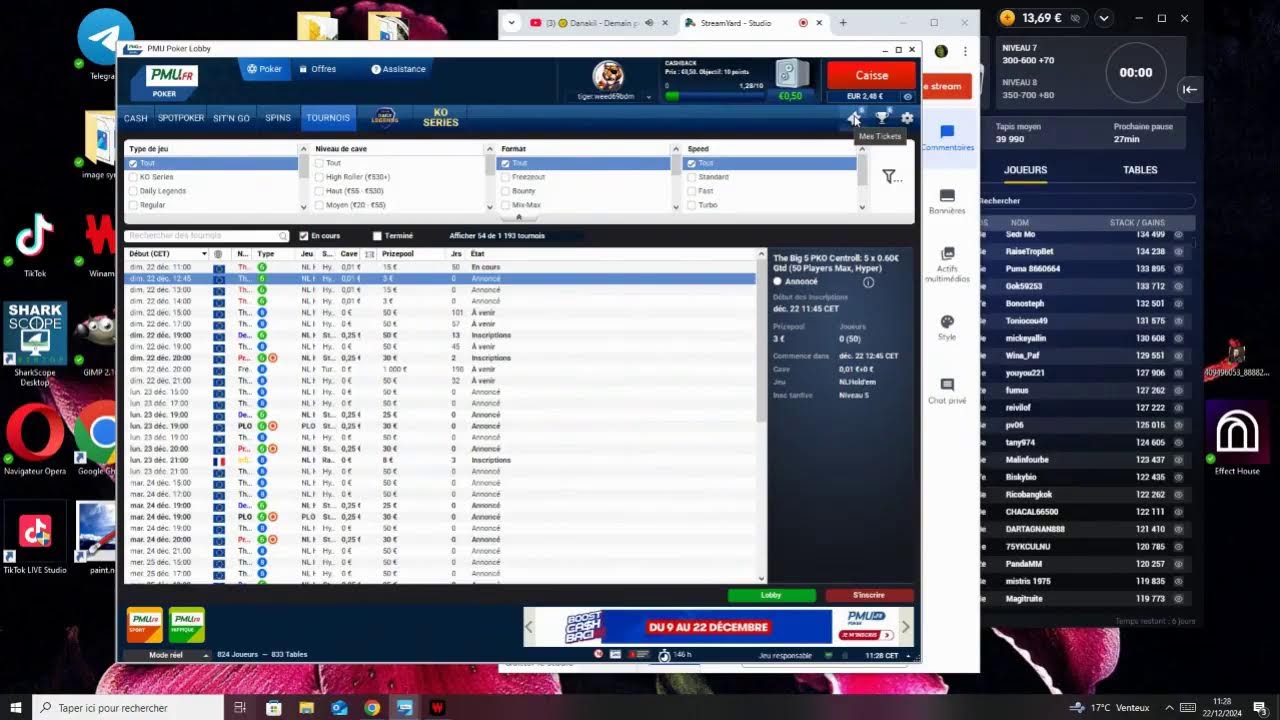Check the Daily Legends filter
Screen dimensions: 1280x720
click(x=133, y=191)
